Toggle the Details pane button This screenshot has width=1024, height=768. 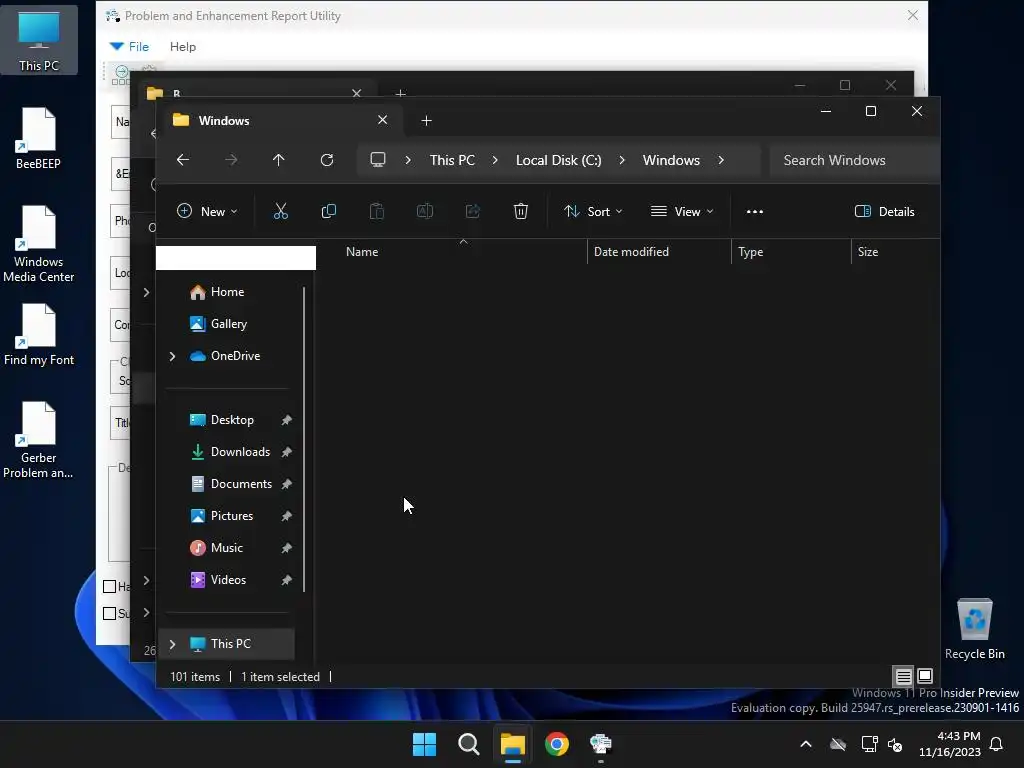[884, 211]
